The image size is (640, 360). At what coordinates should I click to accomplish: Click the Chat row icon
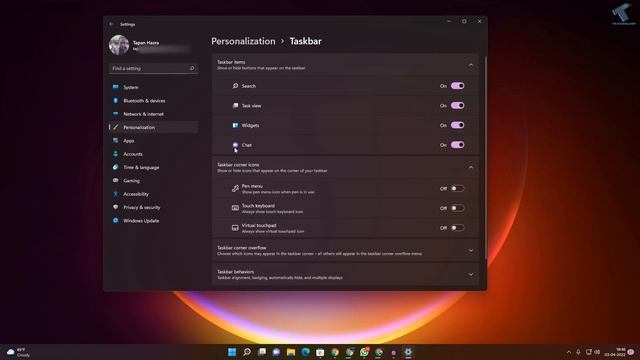(235, 145)
